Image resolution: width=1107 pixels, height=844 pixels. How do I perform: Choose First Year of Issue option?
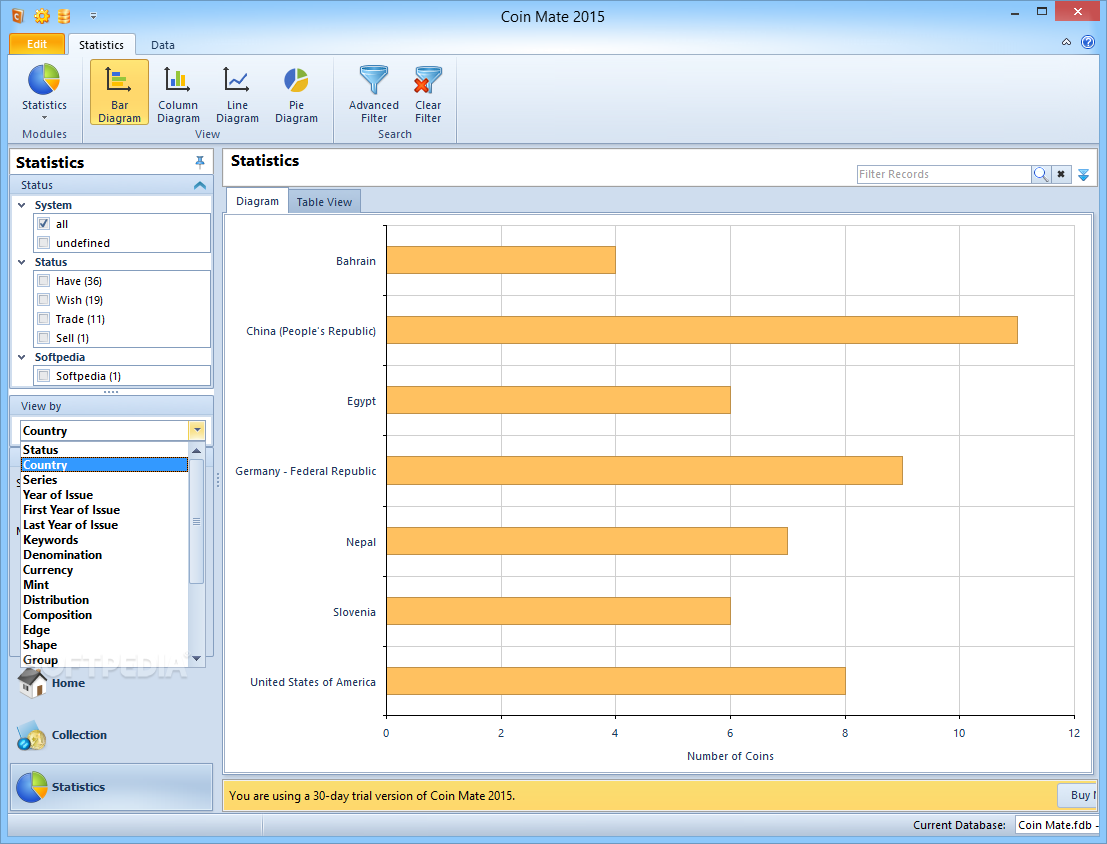pos(104,510)
